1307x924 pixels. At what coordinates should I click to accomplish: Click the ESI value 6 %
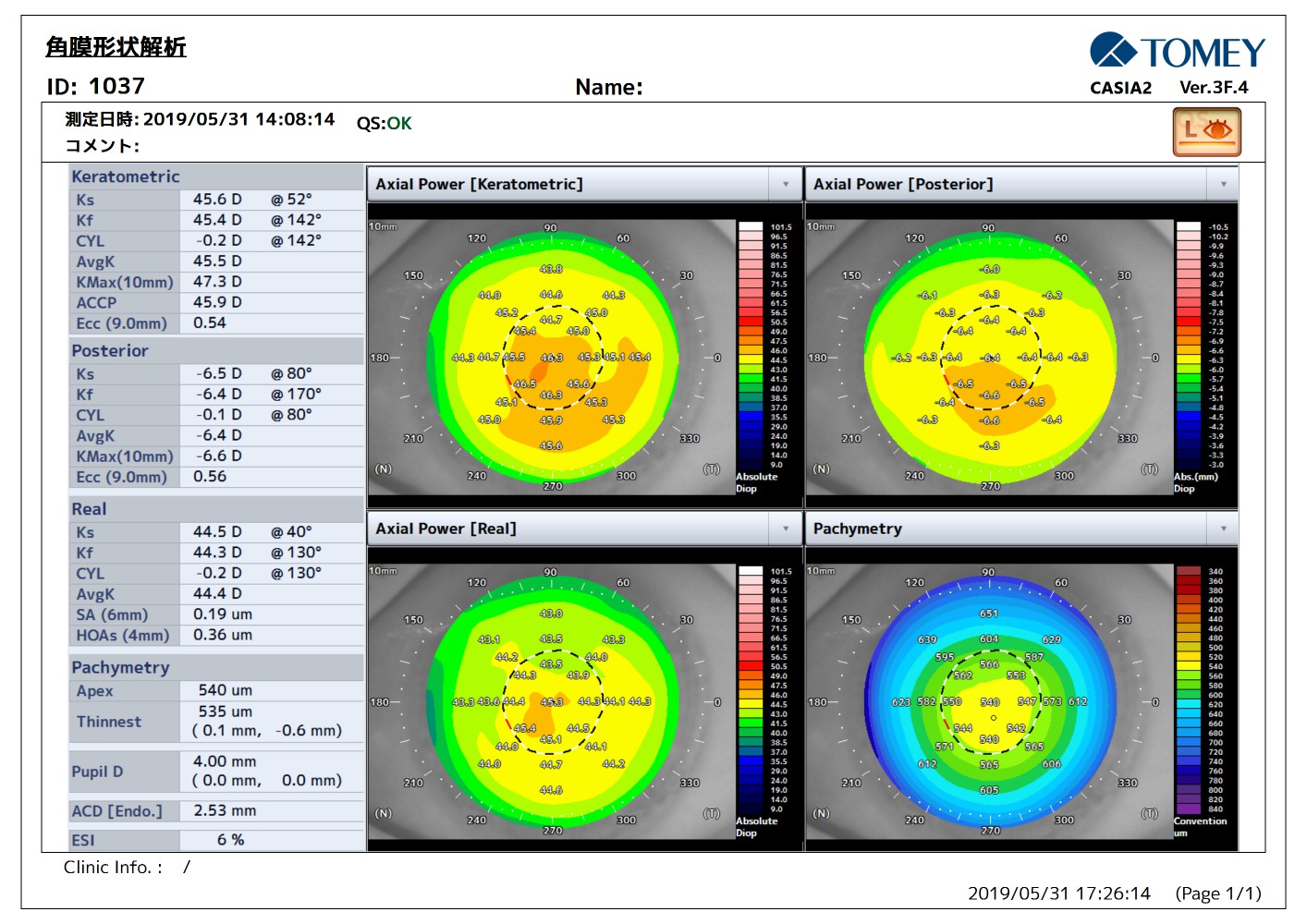coord(231,840)
